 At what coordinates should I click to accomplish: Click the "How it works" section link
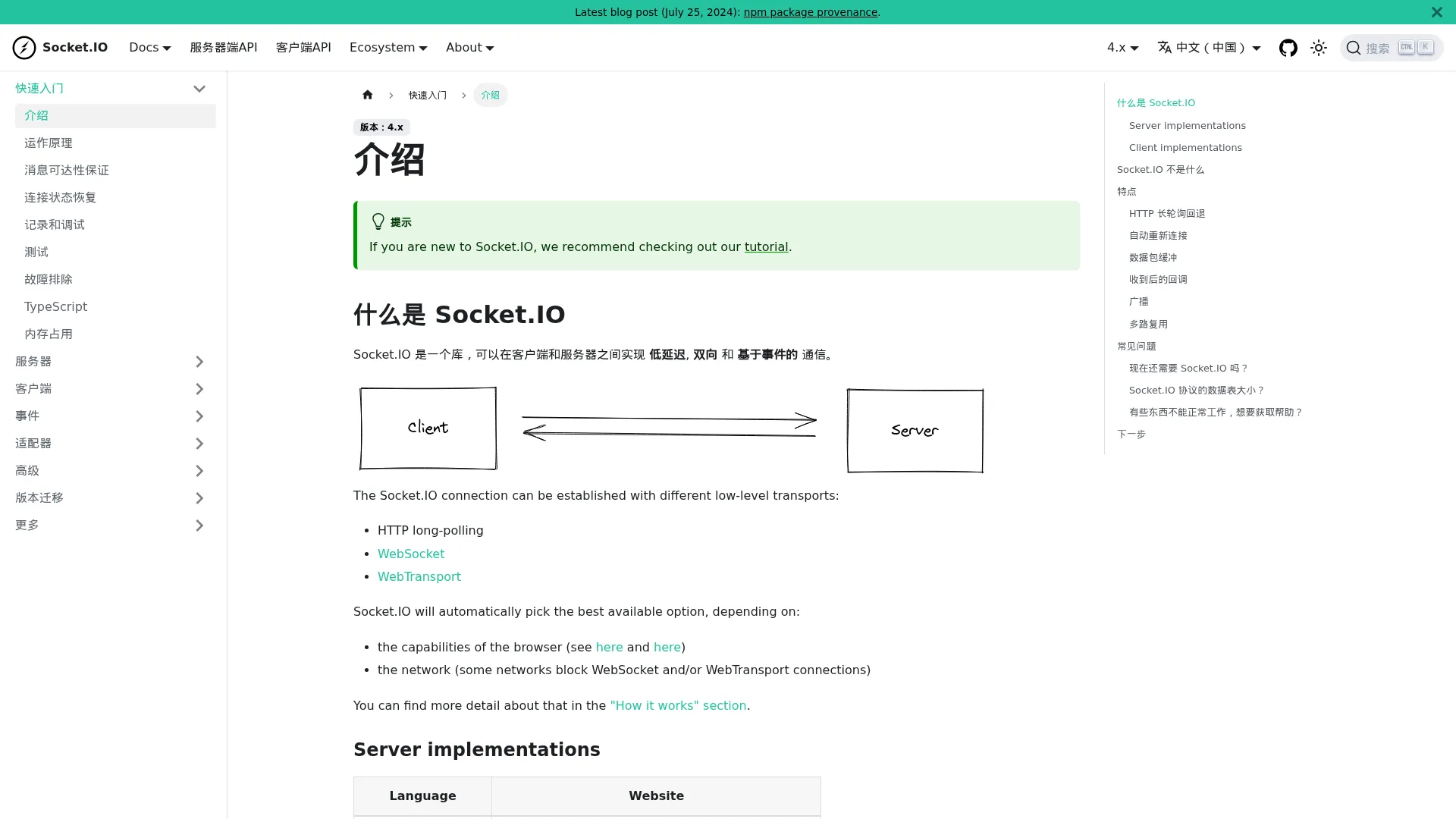click(x=678, y=705)
